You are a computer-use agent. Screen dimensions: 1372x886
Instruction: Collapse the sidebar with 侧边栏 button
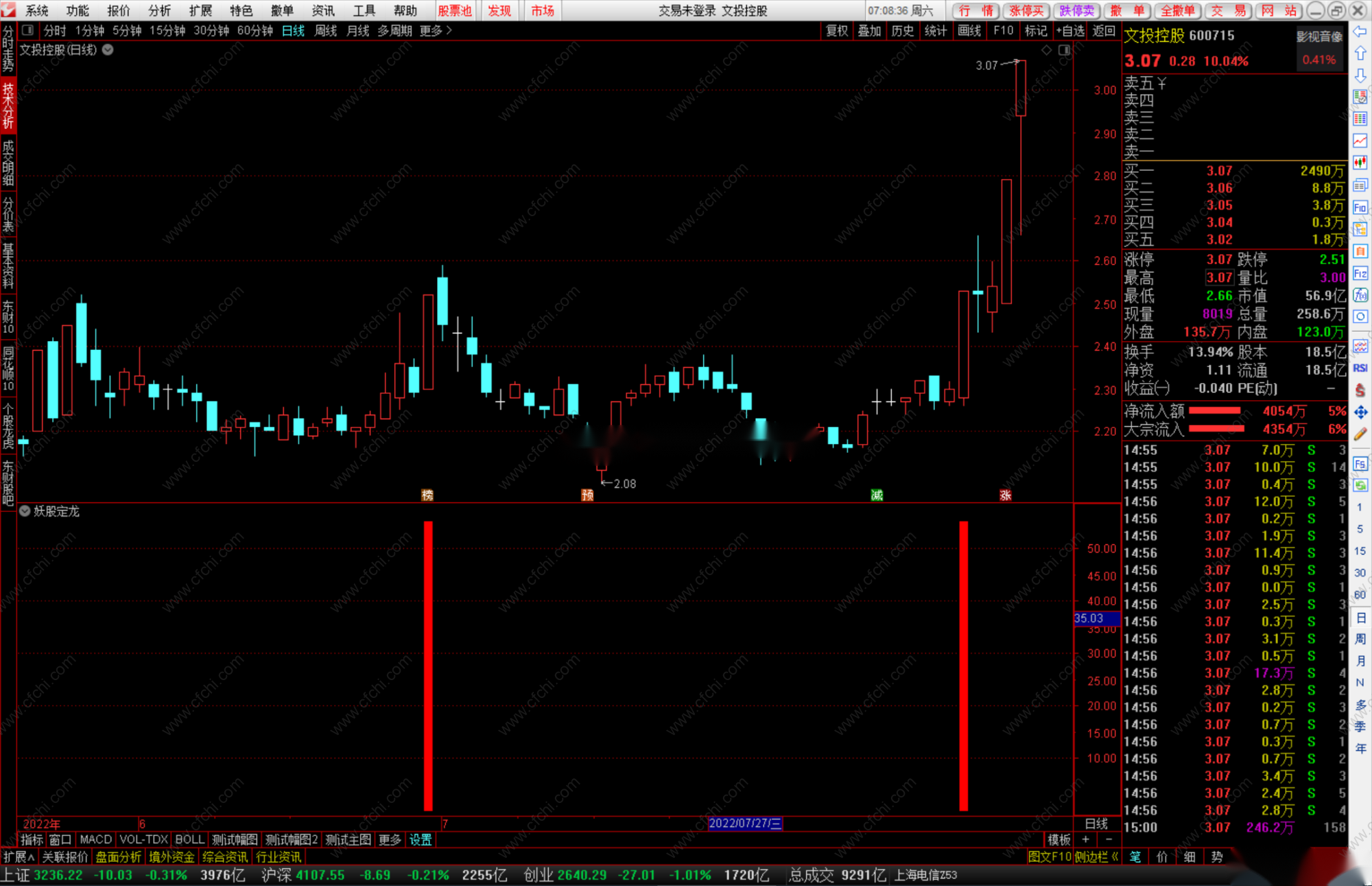(x=1096, y=856)
